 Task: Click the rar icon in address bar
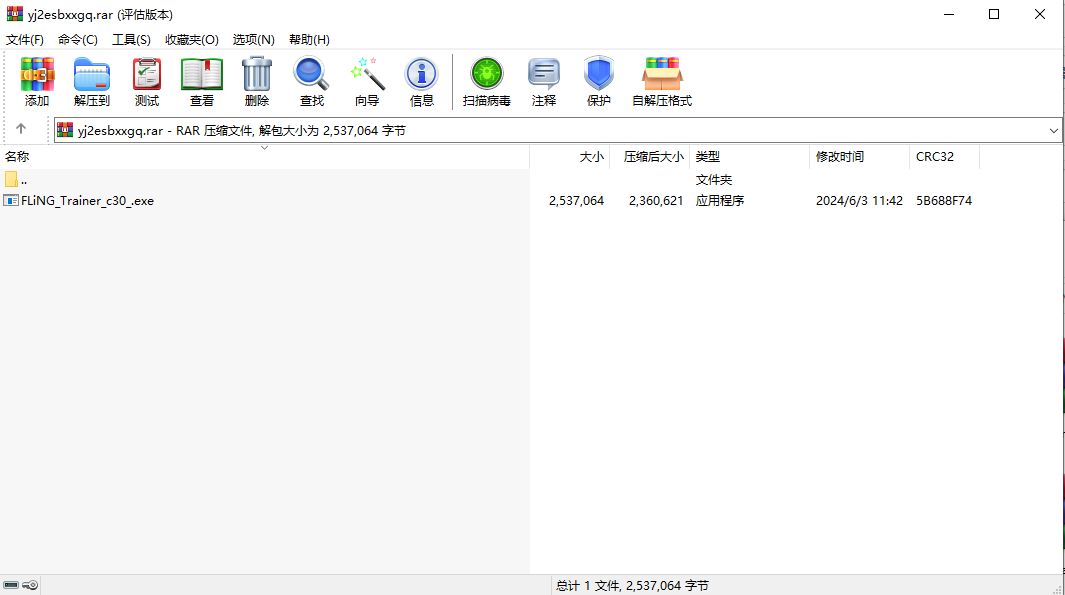click(x=65, y=130)
